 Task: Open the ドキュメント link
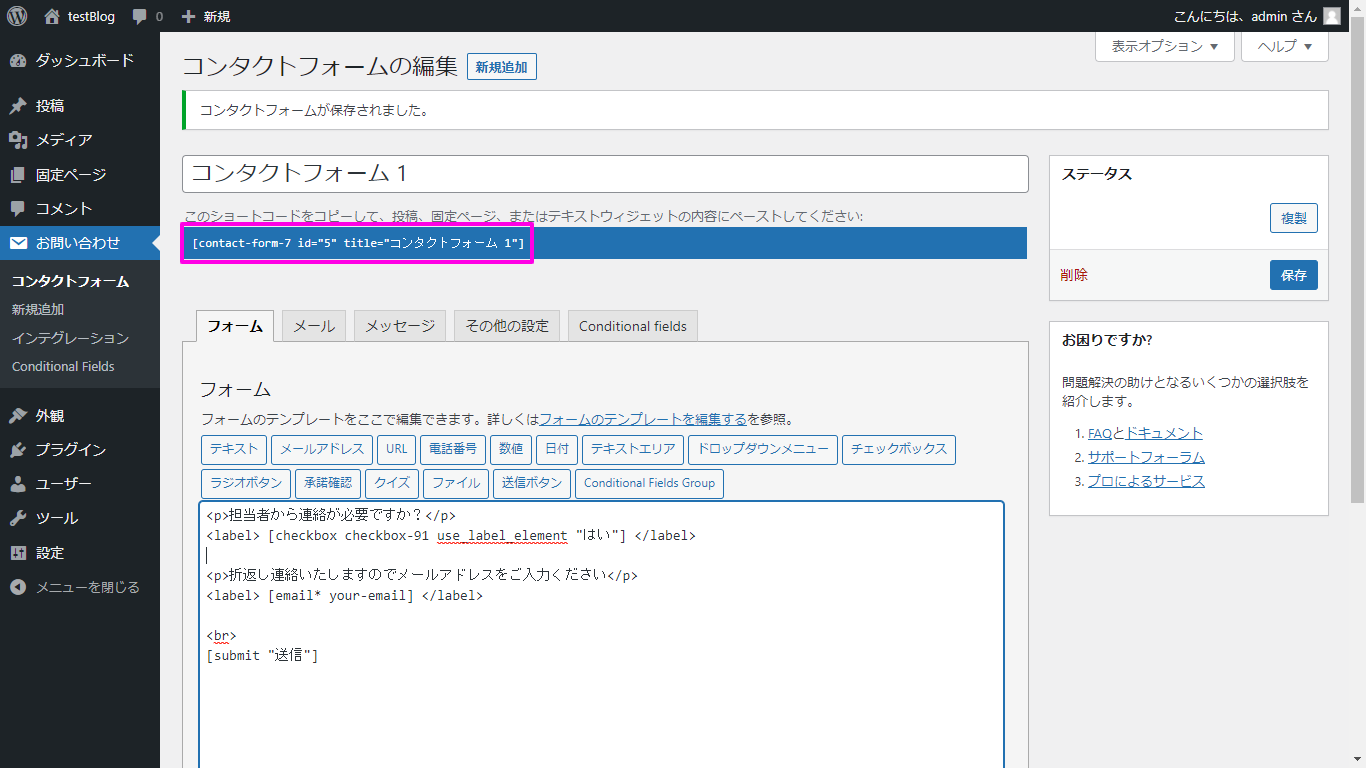1164,434
